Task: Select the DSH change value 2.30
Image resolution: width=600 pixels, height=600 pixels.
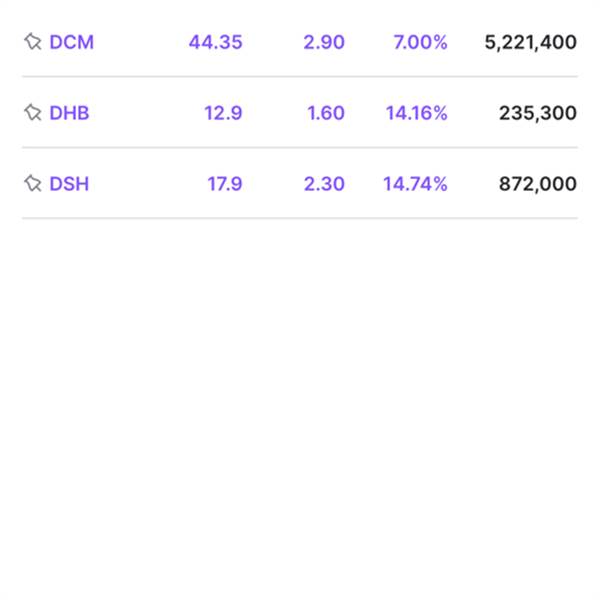Action: click(325, 183)
